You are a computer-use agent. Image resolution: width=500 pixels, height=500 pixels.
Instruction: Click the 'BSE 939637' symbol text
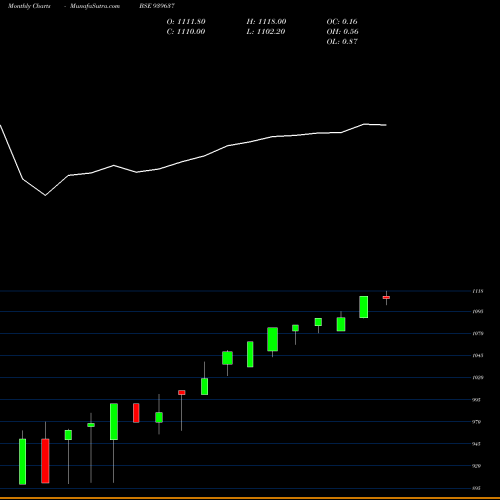click(157, 6)
